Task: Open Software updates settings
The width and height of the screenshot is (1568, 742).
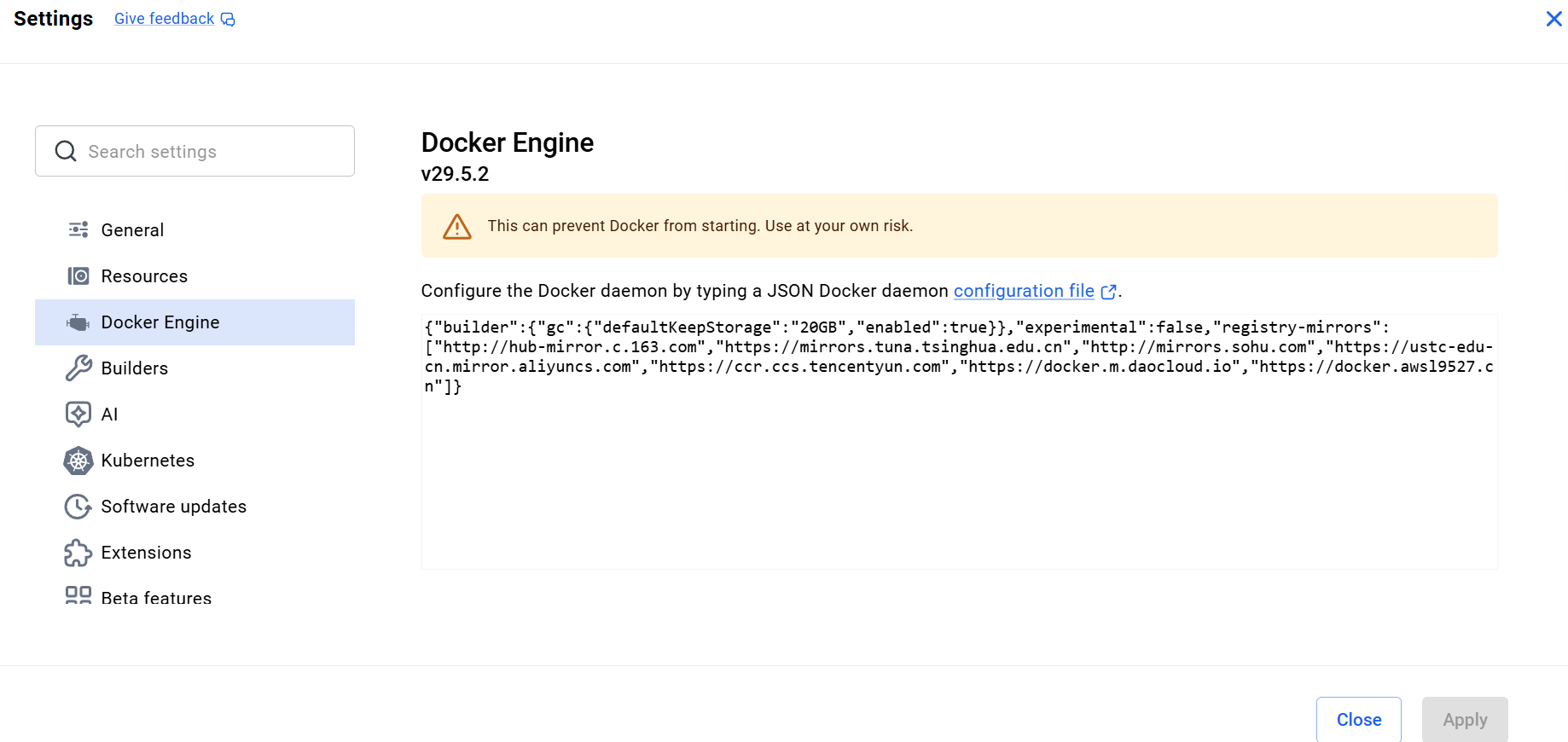Action: pos(195,507)
